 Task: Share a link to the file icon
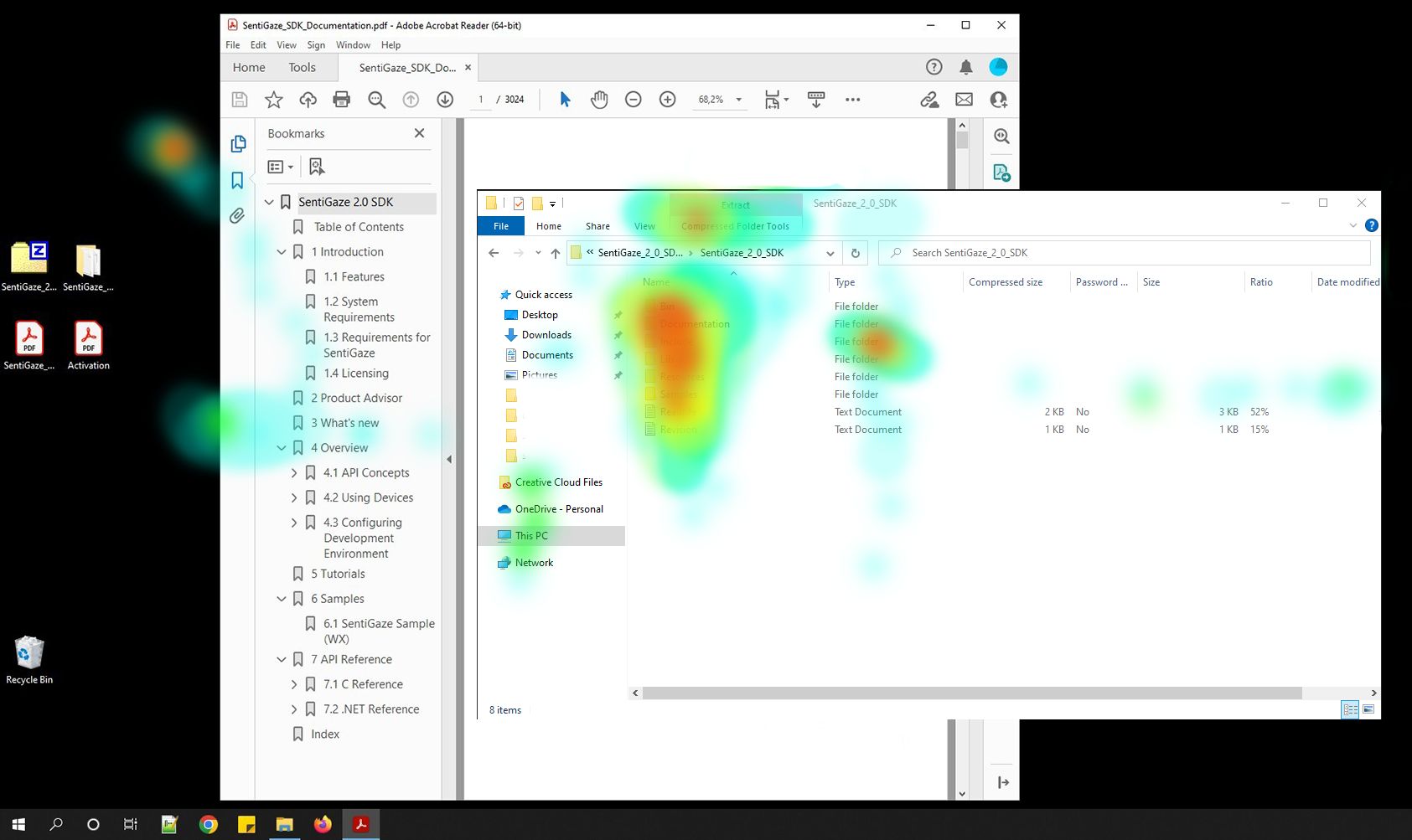click(x=929, y=100)
